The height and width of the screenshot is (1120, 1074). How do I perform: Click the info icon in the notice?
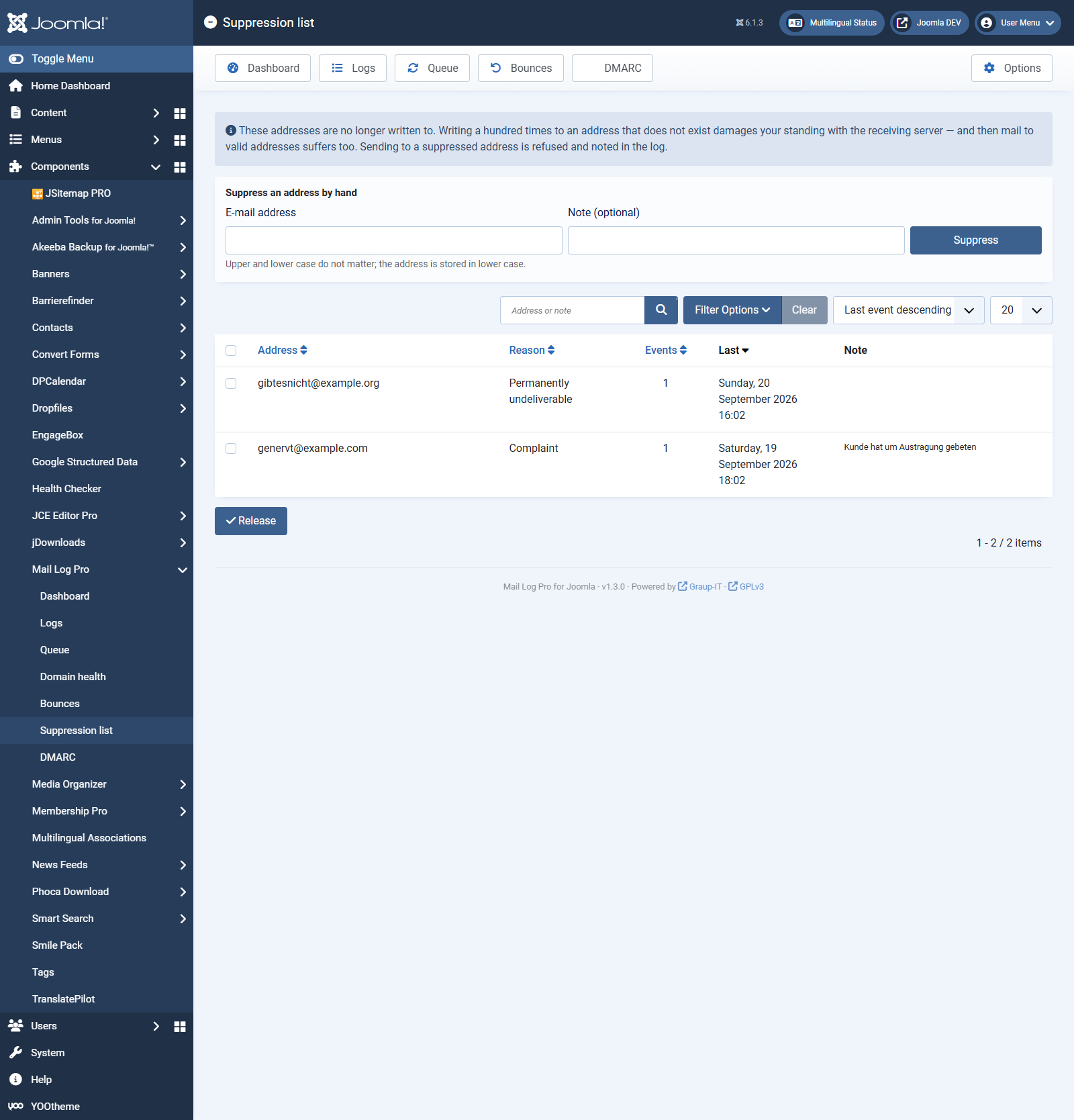[x=231, y=130]
